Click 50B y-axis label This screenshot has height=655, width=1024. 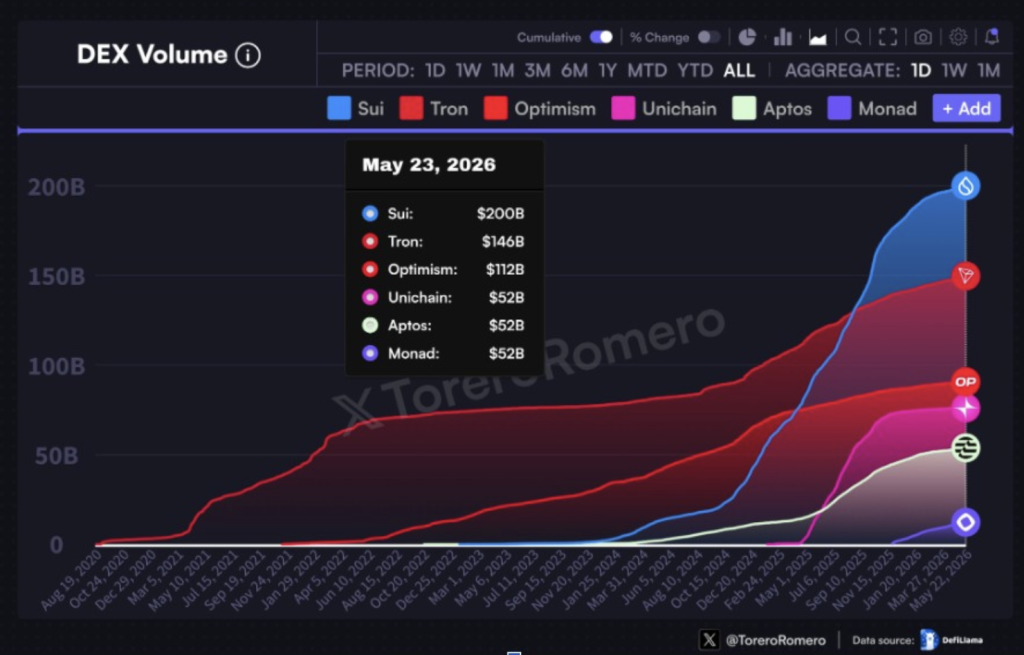click(57, 456)
